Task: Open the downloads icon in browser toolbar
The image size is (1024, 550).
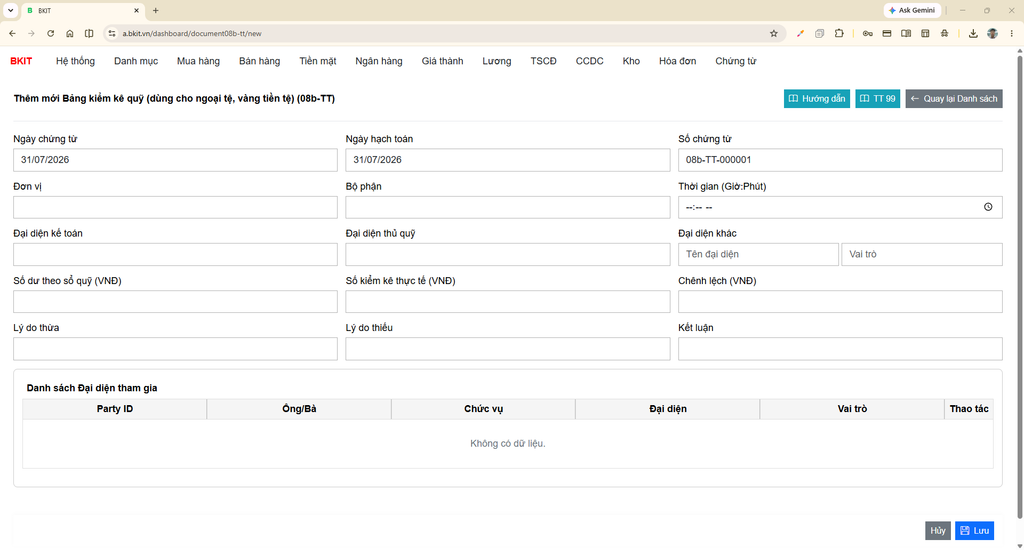Action: pos(973,33)
